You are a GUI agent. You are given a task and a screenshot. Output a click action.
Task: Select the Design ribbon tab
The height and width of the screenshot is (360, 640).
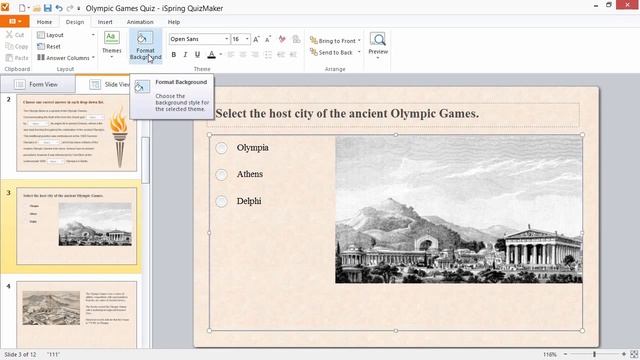tap(75, 22)
